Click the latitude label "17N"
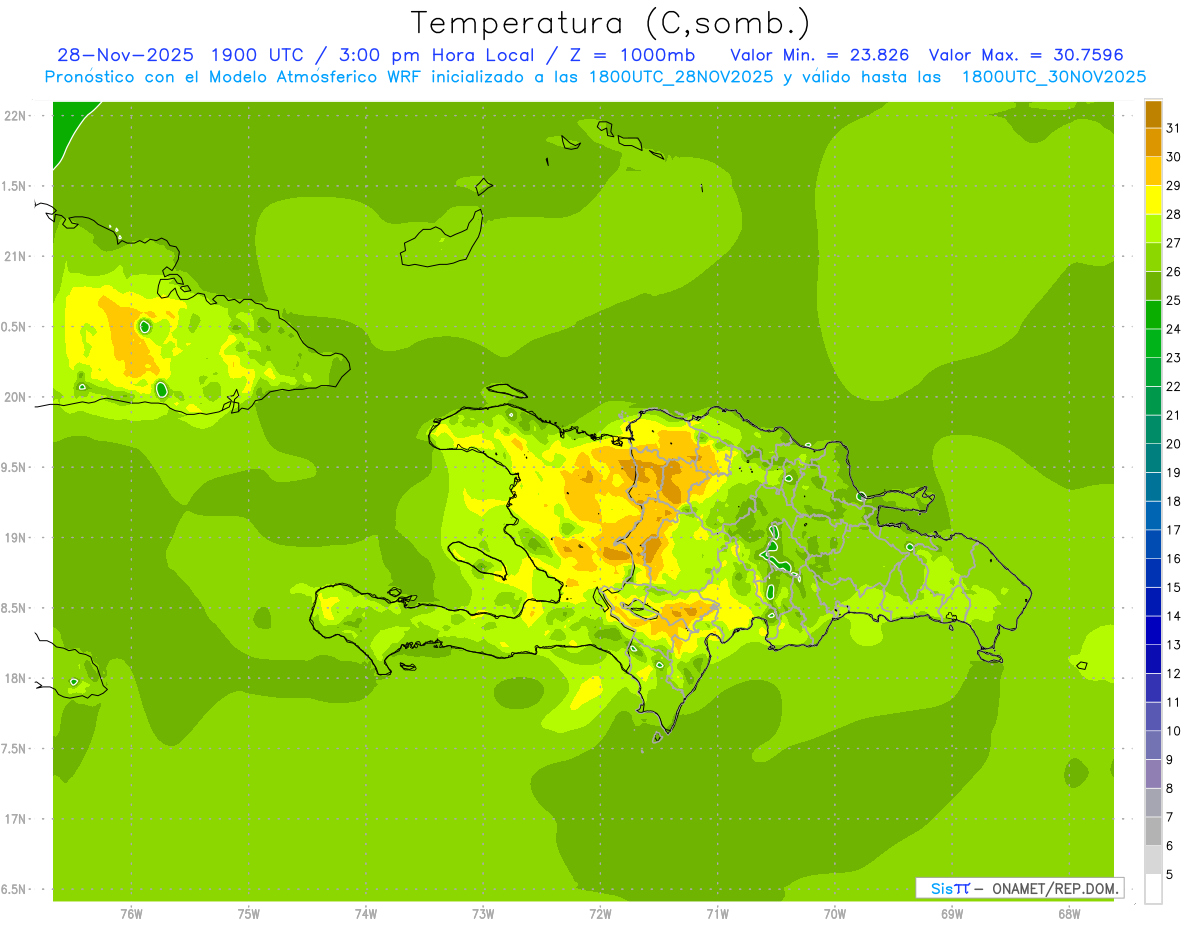 17,819
